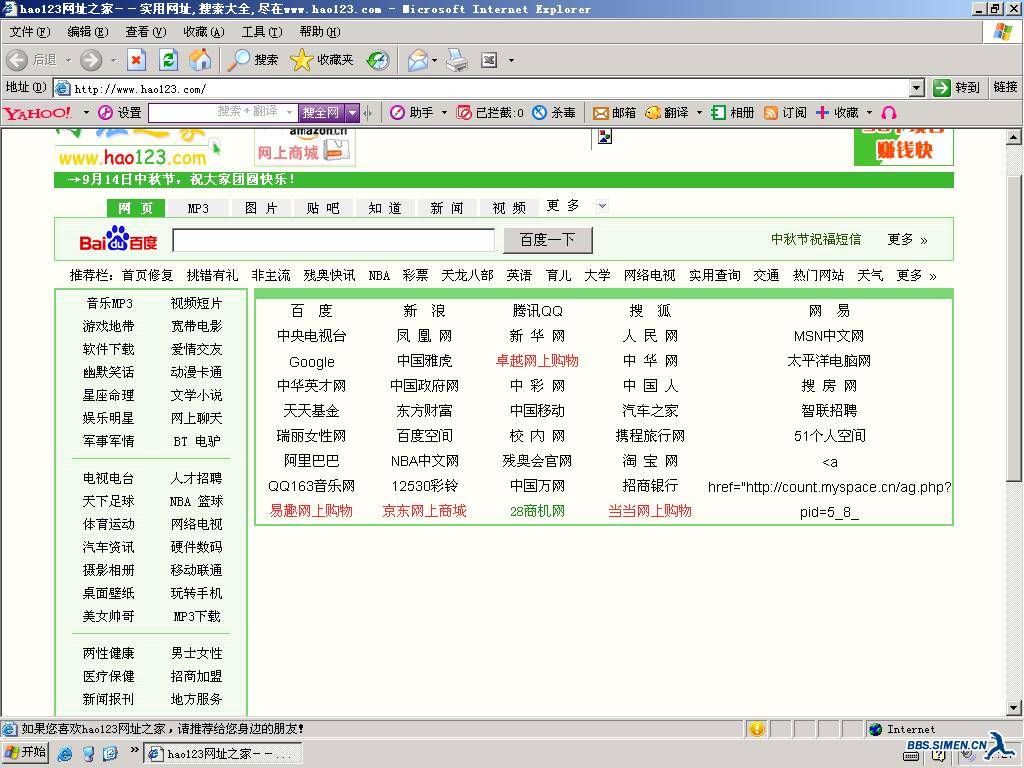Expand the Yahoo! logo dropdown arrow

coord(86,113)
